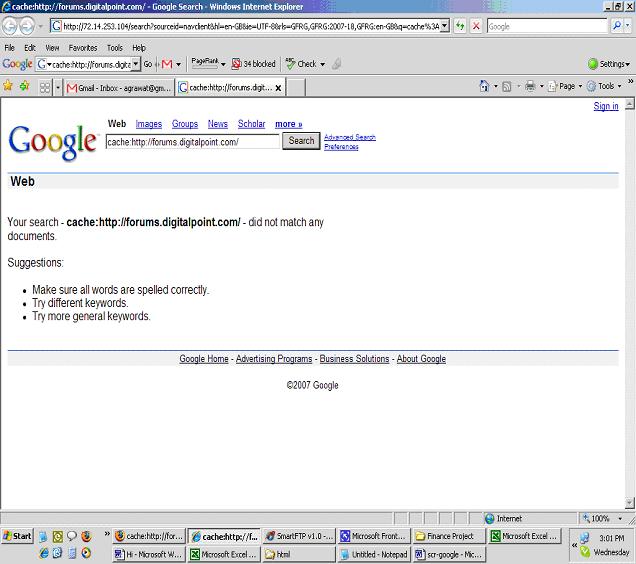Open the Favorites menu
Image resolution: width=636 pixels, height=564 pixels.
coord(83,48)
